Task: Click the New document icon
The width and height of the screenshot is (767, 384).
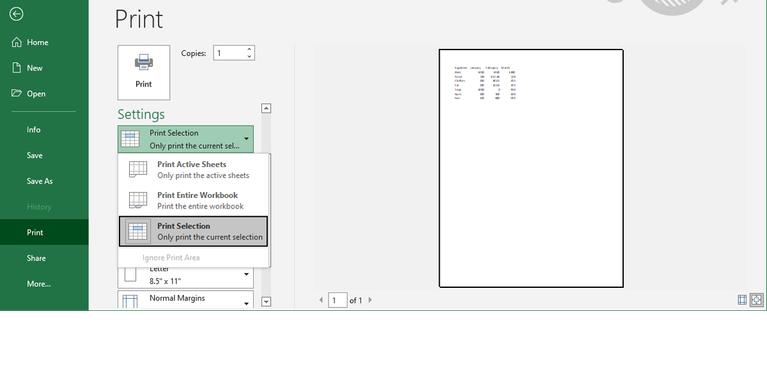Action: (17, 68)
